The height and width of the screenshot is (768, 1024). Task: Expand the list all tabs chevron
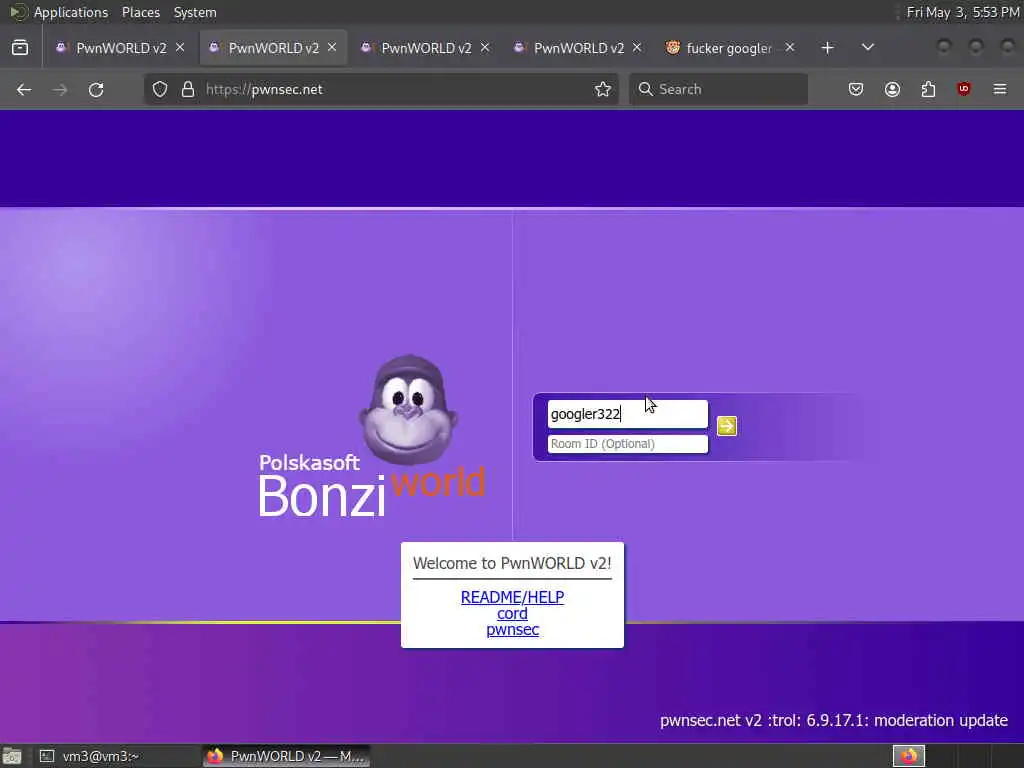click(867, 48)
